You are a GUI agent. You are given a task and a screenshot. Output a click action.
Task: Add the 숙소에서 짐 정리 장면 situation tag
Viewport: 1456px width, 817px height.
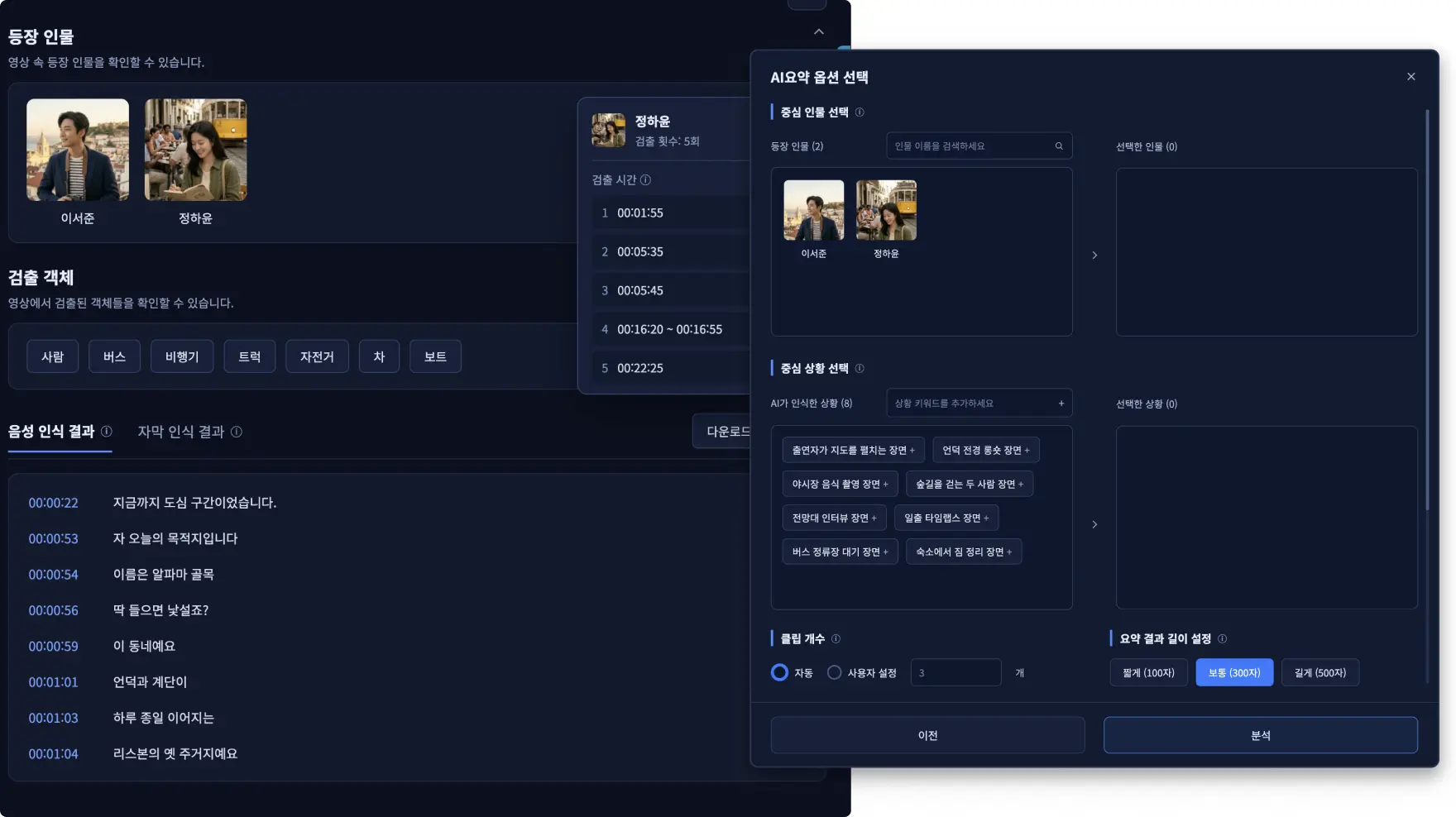(x=964, y=552)
